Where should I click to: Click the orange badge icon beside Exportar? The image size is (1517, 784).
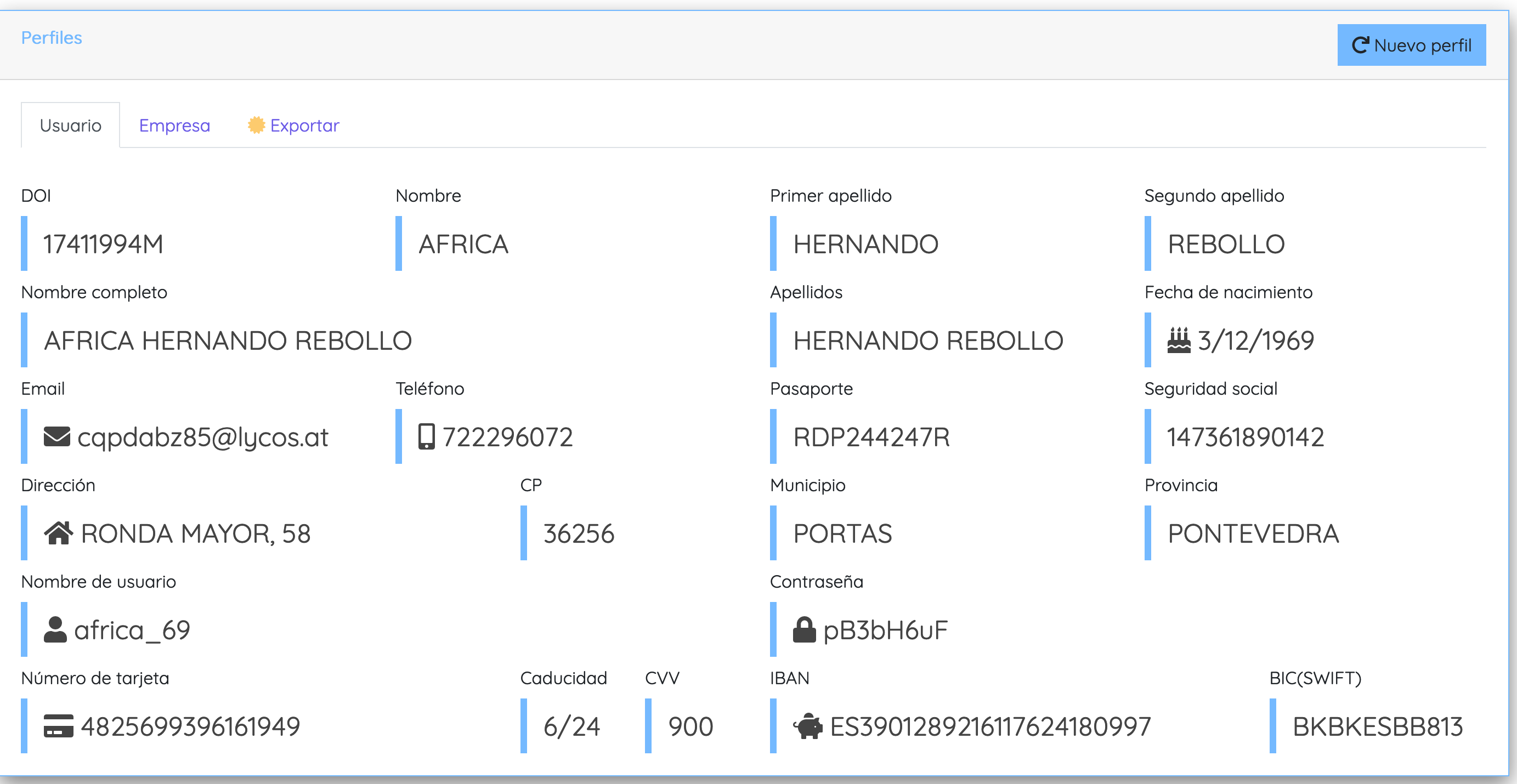click(256, 125)
